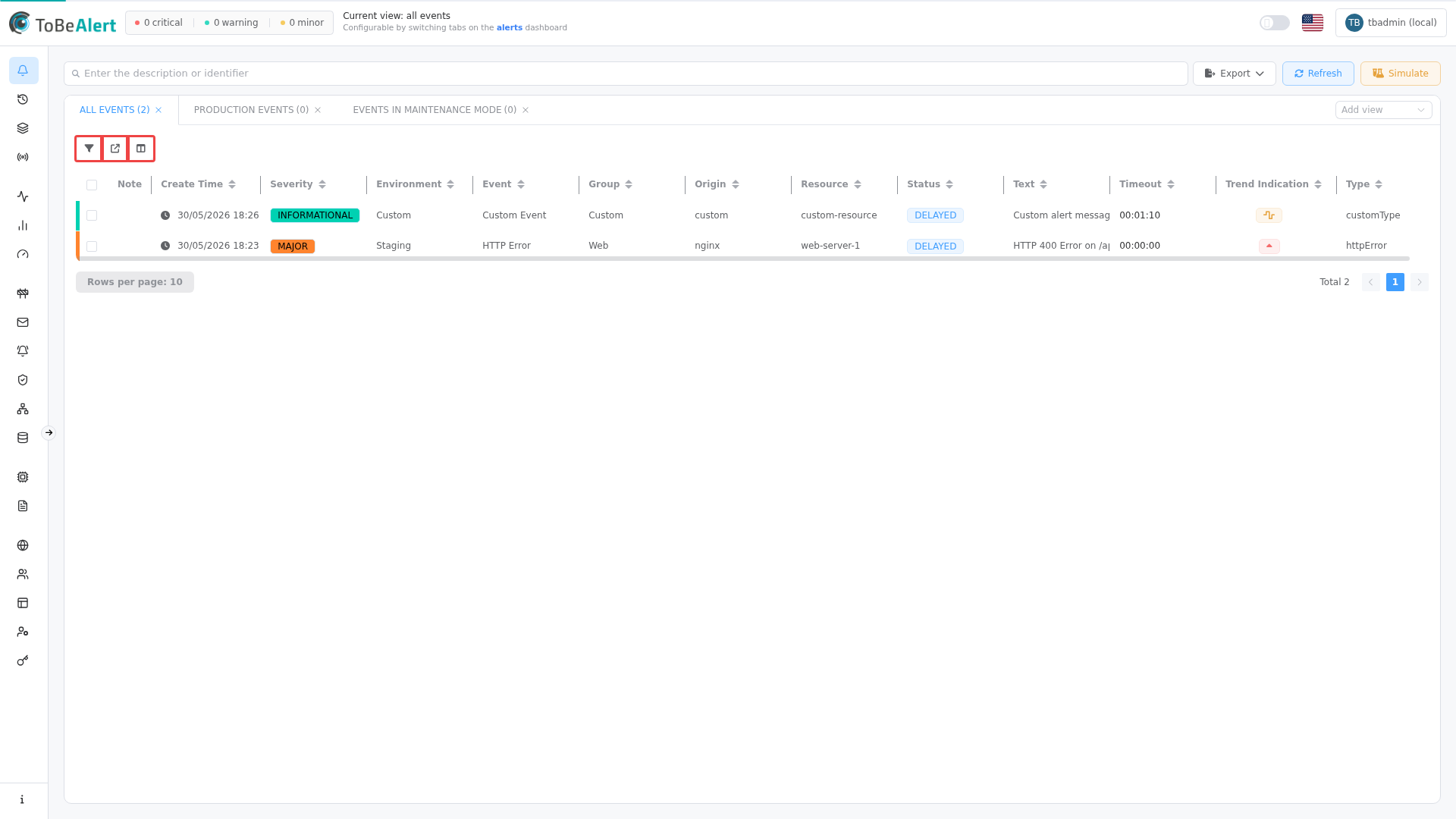1456x819 pixels.
Task: Close the PRODUCTION EVENTS tab
Action: coord(318,110)
